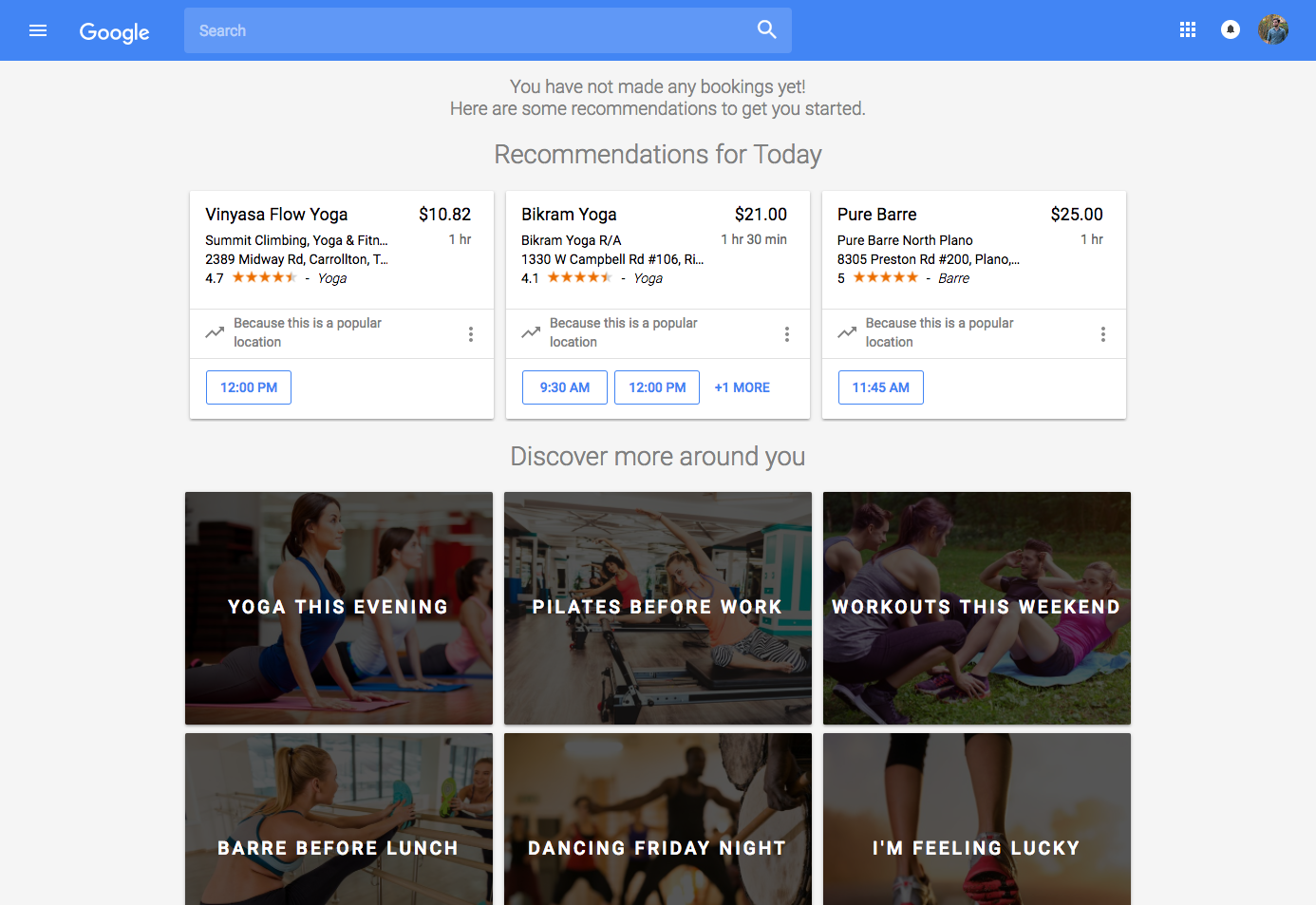1316x905 pixels.
Task: Book Bikram Yoga at 12:00 PM
Action: click(657, 387)
